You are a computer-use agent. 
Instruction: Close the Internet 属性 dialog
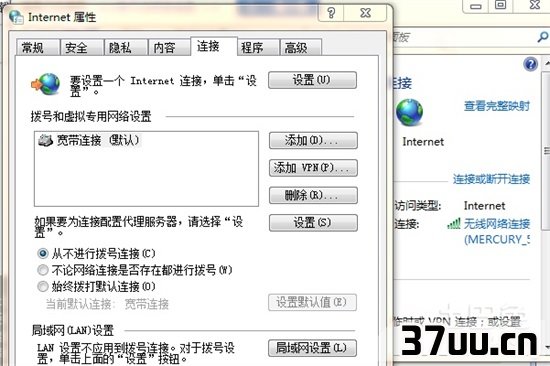pyautogui.click(x=365, y=13)
